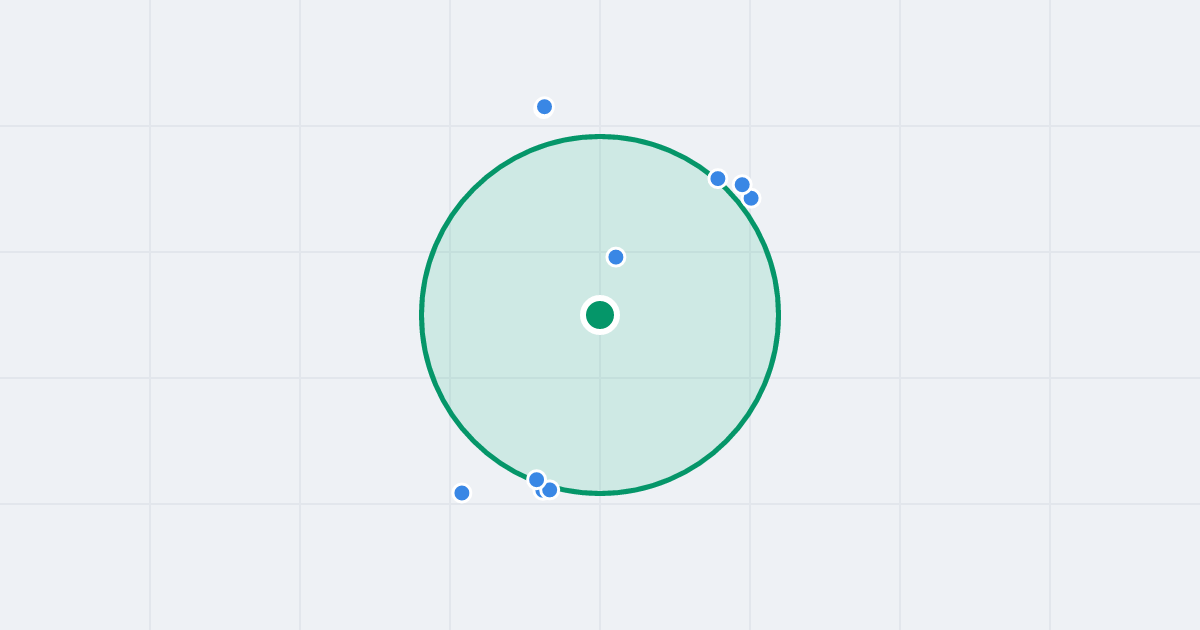The image size is (1200, 630).
Task: Select the blue dot inside circle near center
Action: [x=616, y=257]
